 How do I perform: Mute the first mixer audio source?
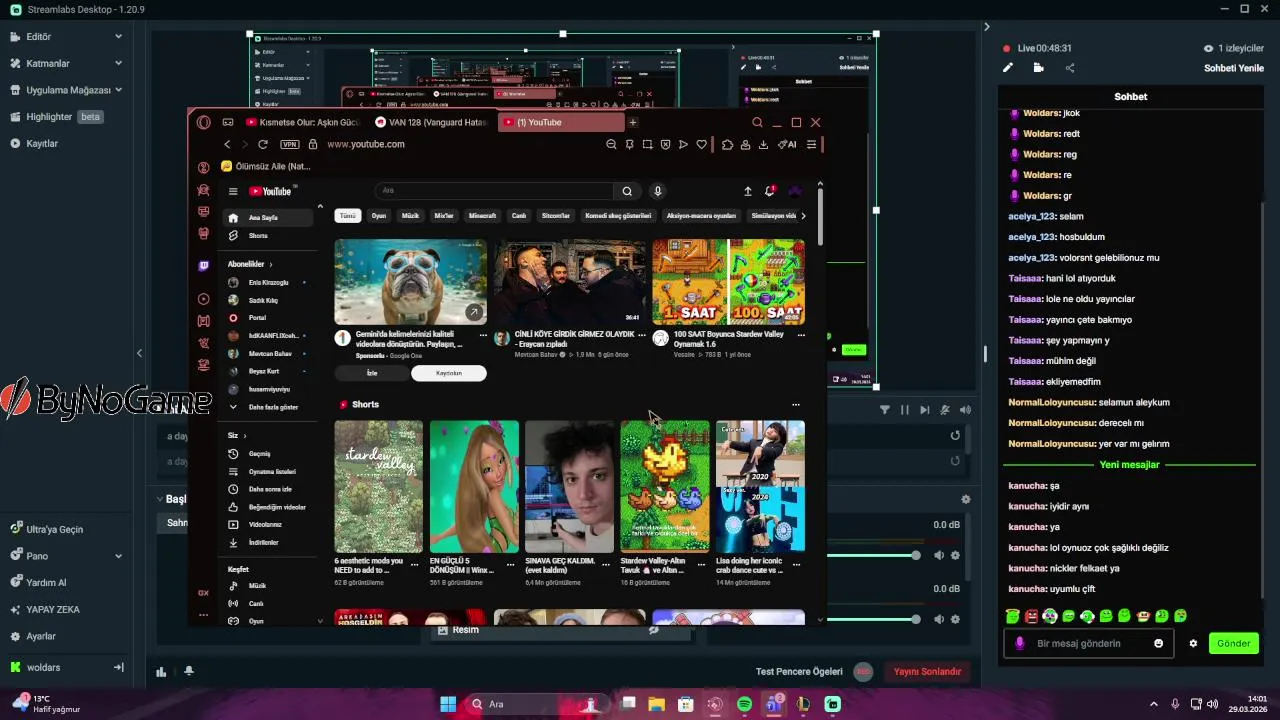pyautogui.click(x=939, y=555)
